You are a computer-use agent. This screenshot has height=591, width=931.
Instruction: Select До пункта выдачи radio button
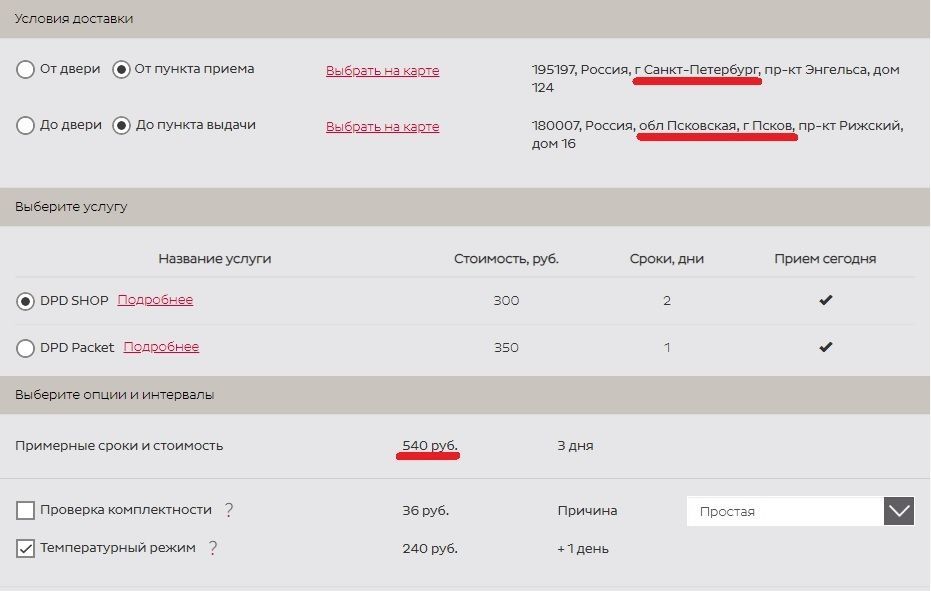[x=122, y=126]
